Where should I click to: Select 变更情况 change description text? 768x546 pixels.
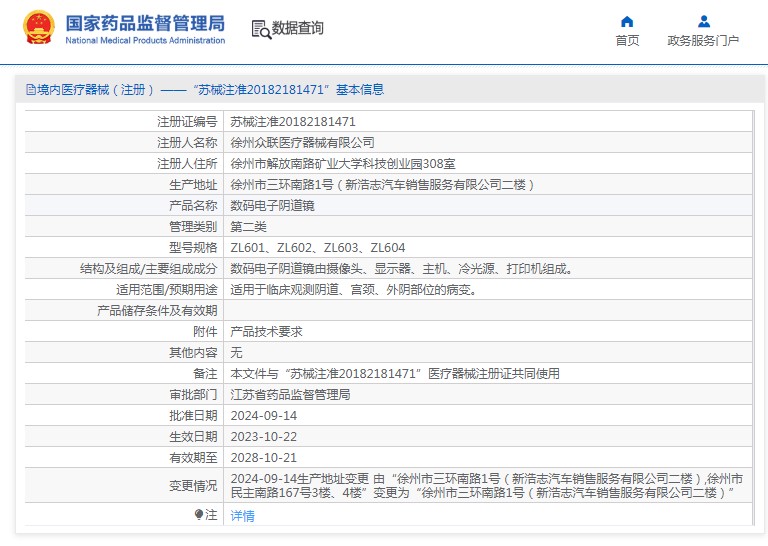pos(487,486)
